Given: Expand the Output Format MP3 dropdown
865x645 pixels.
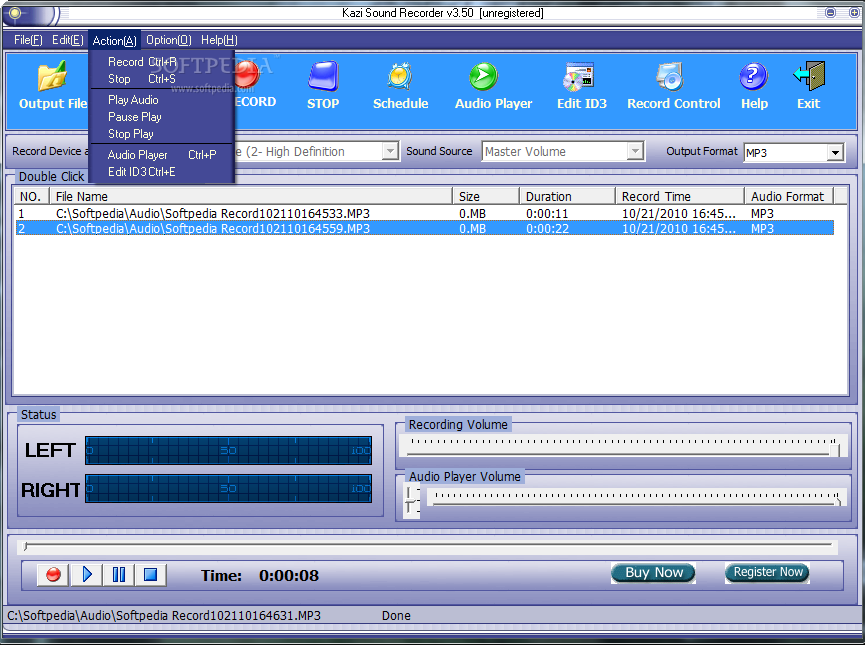Looking at the screenshot, I should click(x=835, y=152).
